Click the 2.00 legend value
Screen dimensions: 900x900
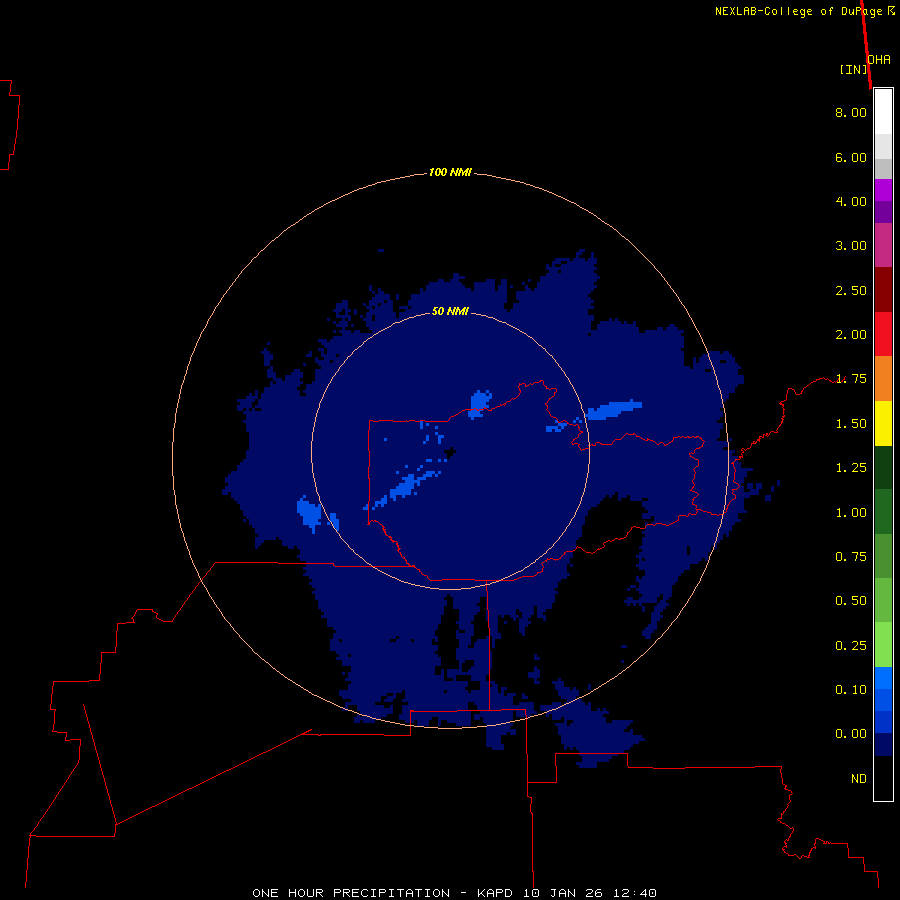click(x=851, y=335)
